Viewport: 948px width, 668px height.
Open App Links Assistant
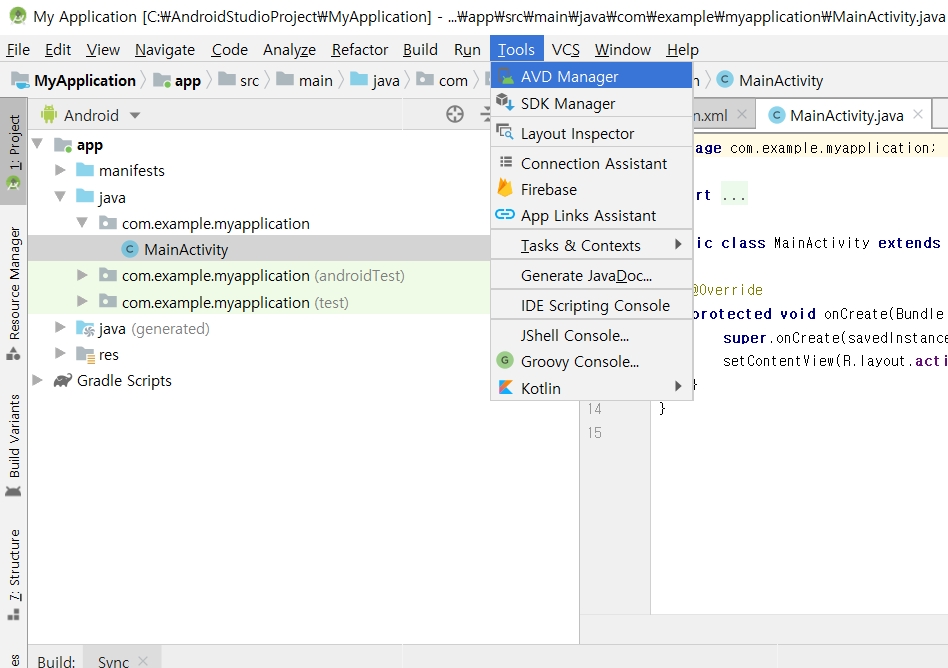click(591, 215)
